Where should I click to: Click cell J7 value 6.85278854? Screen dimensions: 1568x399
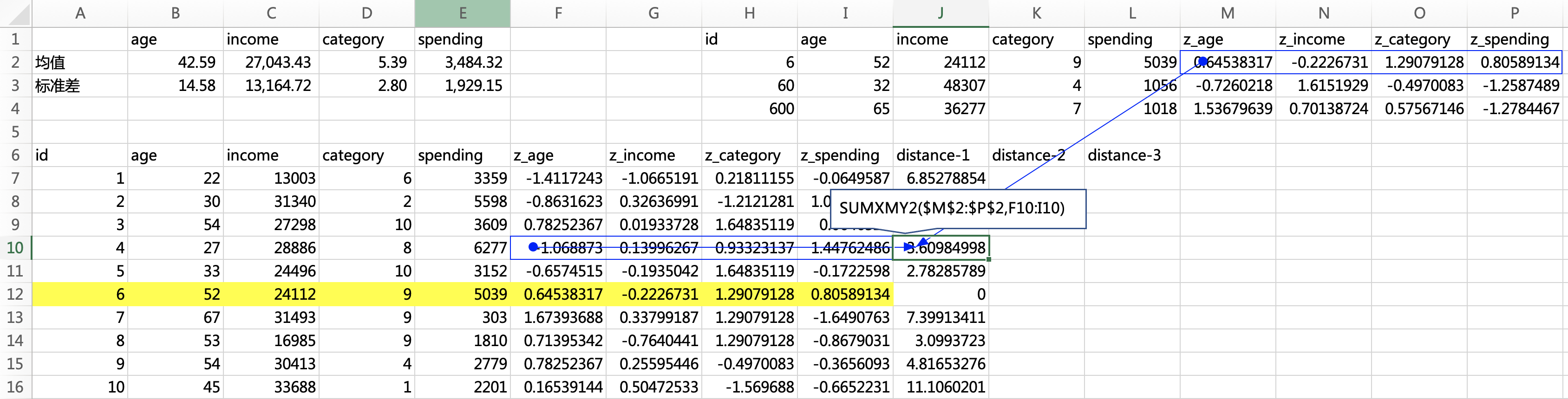(x=941, y=178)
